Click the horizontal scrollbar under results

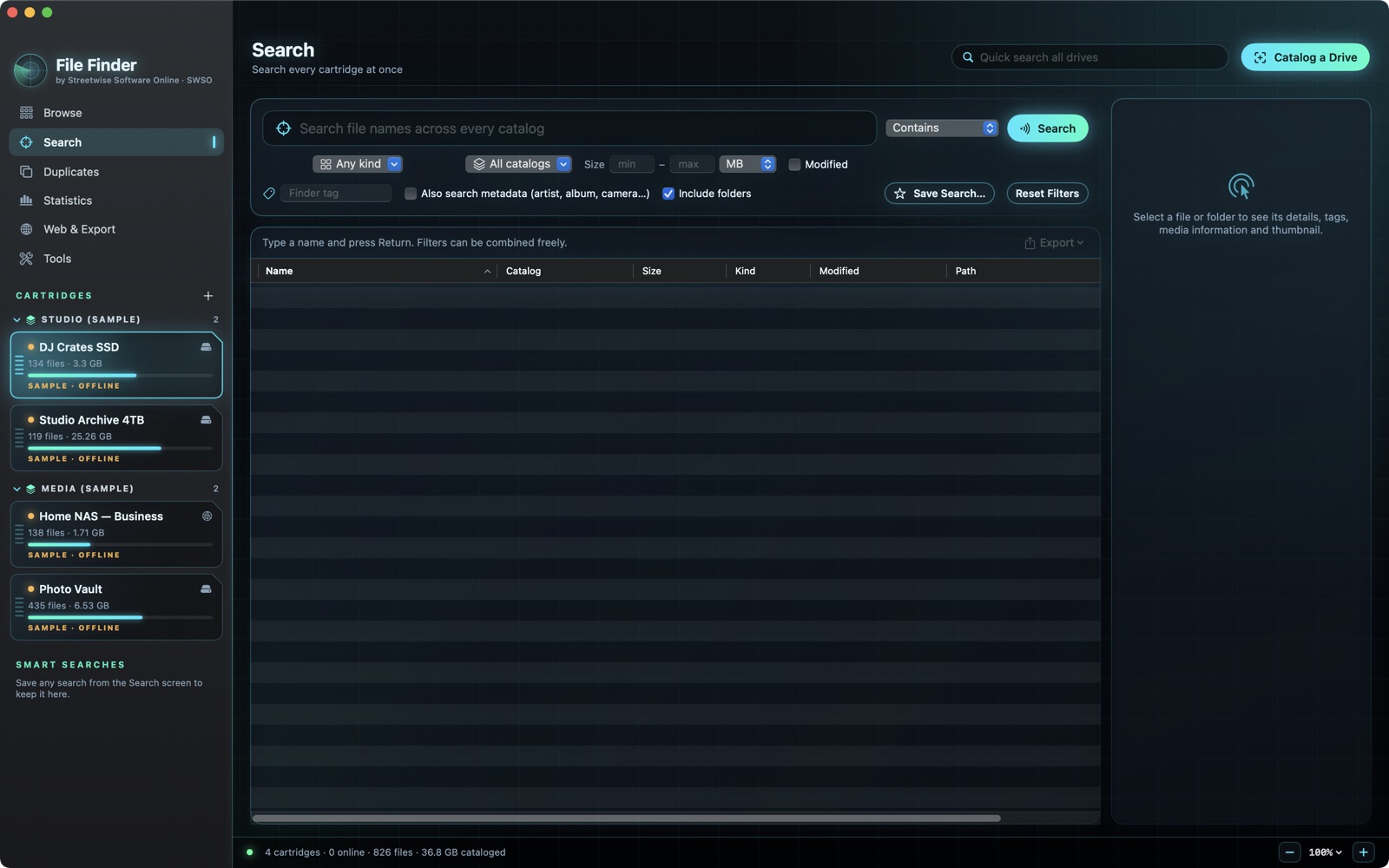tap(626, 818)
